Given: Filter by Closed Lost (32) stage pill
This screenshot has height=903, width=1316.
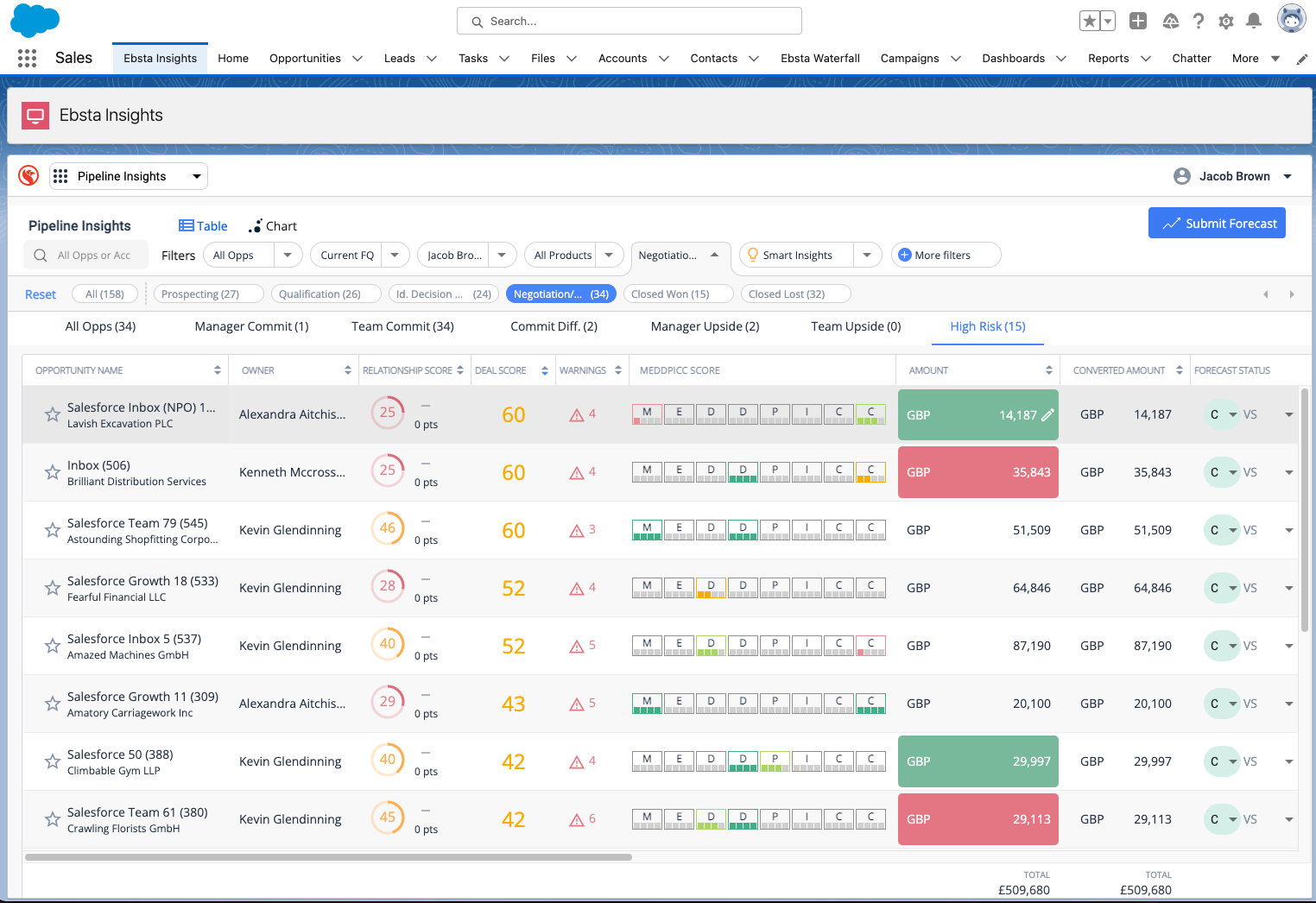Looking at the screenshot, I should pyautogui.click(x=794, y=294).
